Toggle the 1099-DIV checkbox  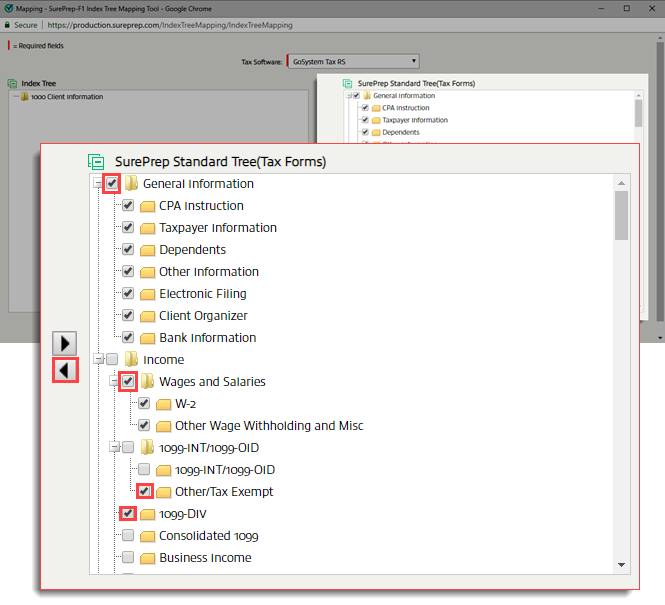[128, 514]
